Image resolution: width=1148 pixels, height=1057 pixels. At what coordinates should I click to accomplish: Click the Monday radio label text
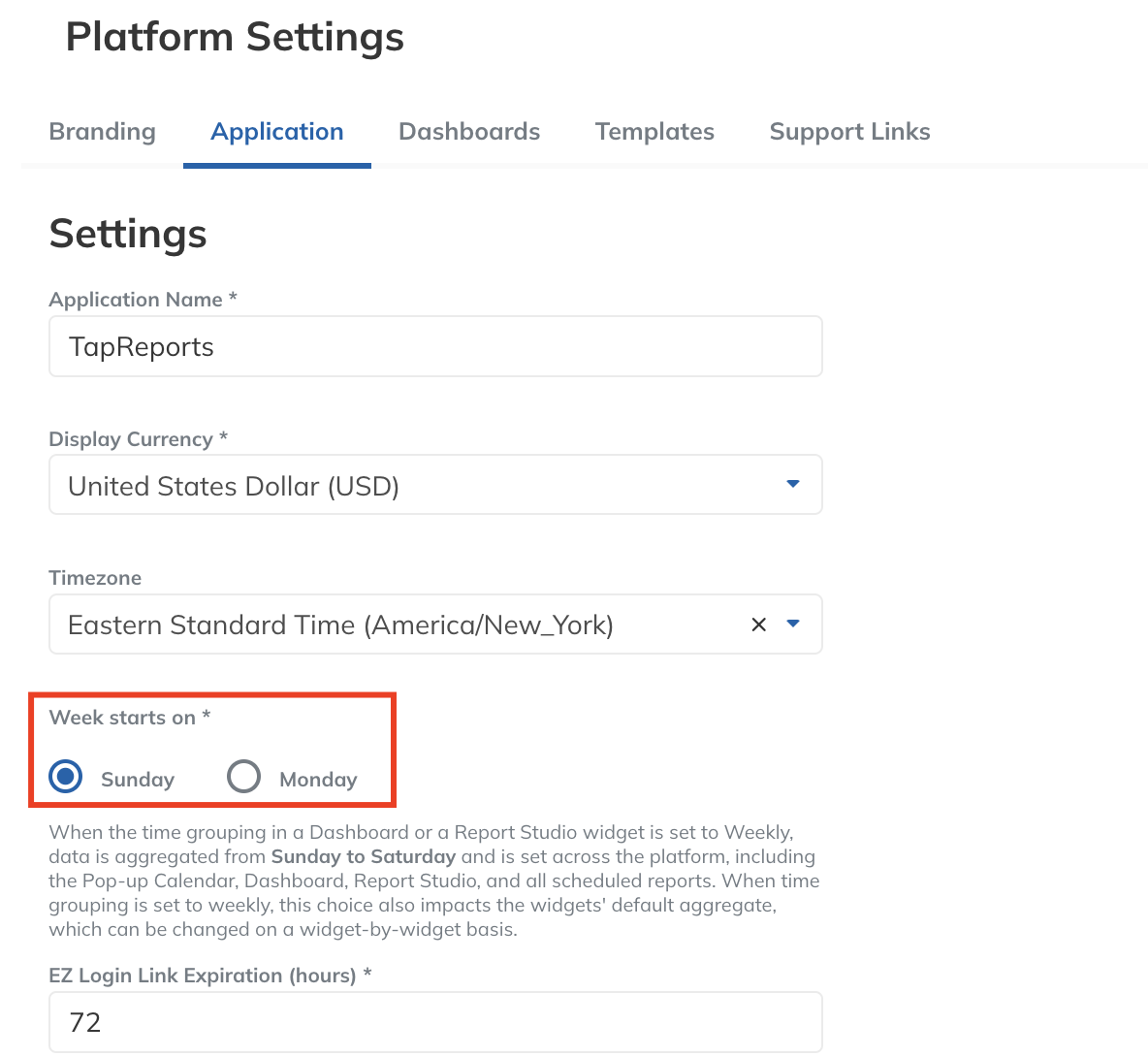[318, 780]
